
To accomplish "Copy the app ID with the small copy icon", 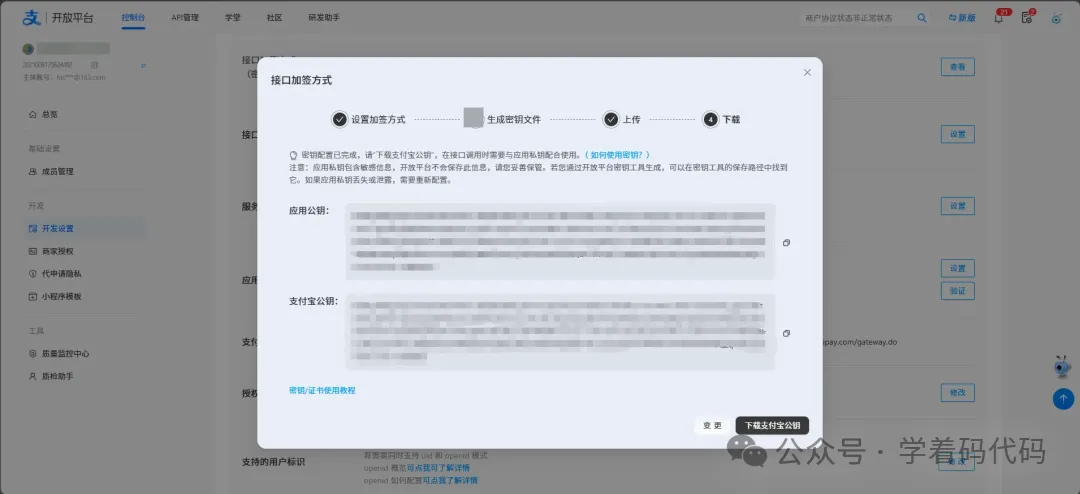I will click(94, 65).
